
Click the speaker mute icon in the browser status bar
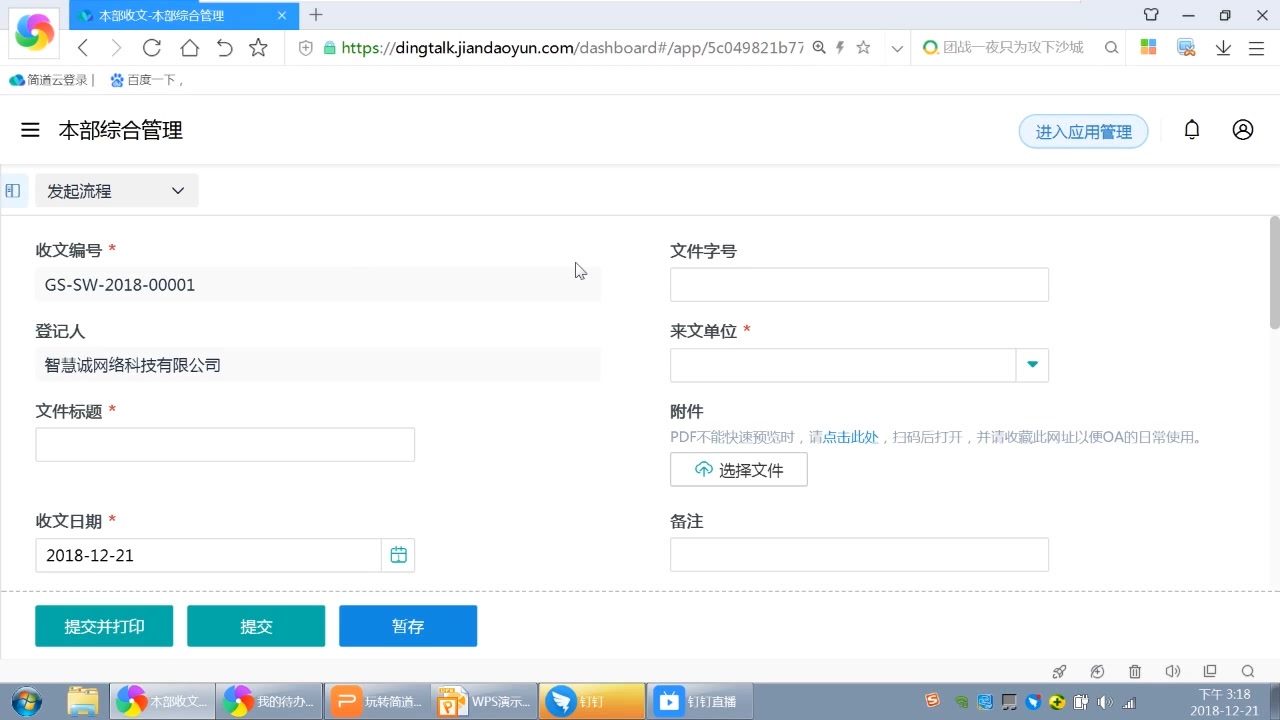point(1173,671)
